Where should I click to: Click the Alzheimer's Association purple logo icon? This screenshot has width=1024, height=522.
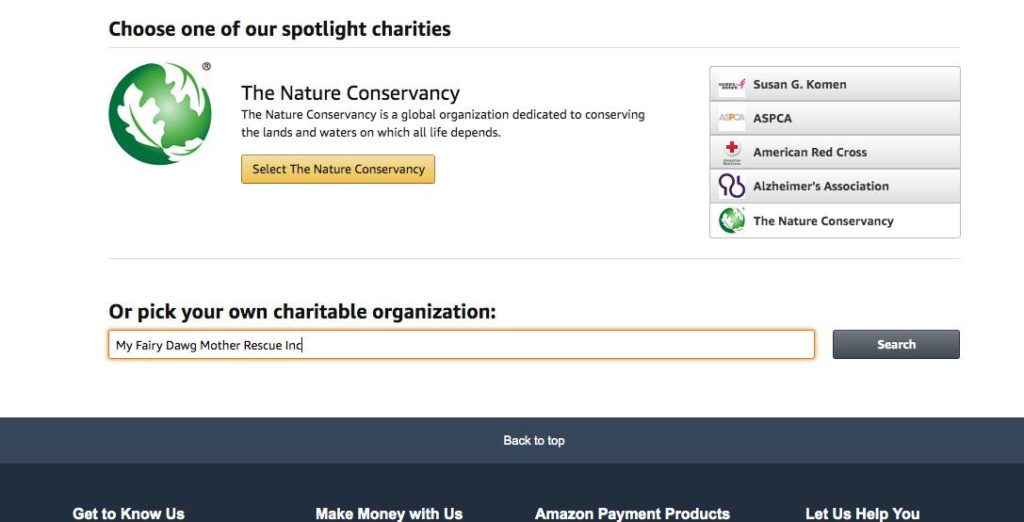pyautogui.click(x=731, y=186)
